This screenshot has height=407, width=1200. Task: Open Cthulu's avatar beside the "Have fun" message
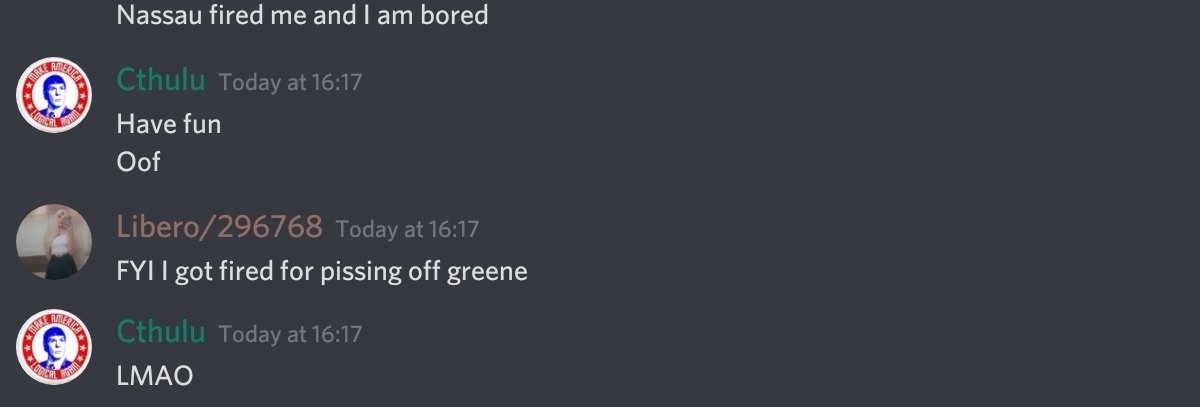coord(54,95)
